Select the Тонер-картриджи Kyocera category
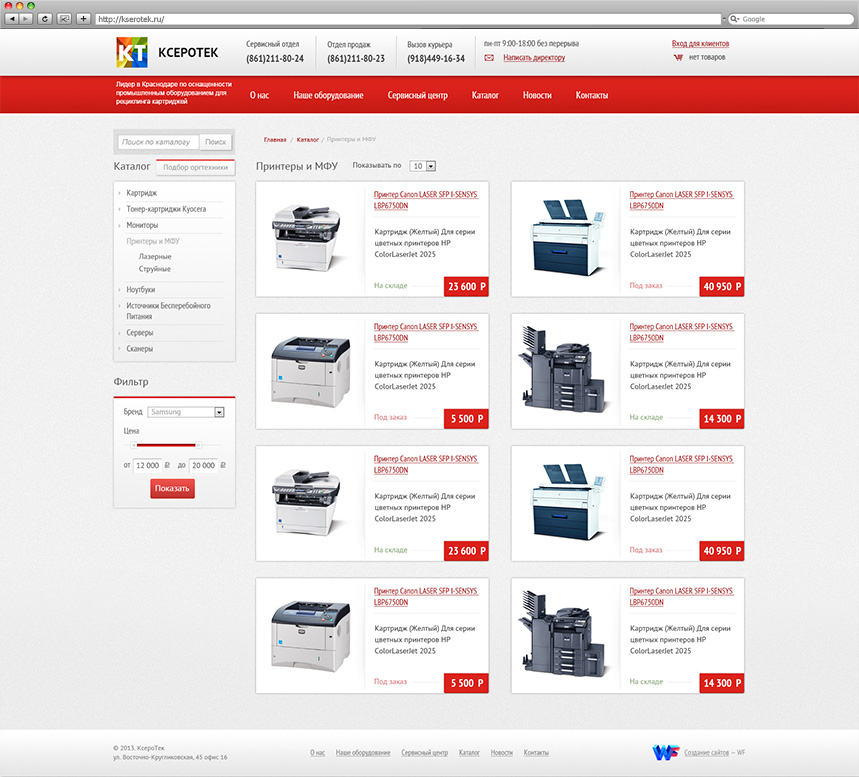Screen dimensions: 859x777 (x=166, y=209)
